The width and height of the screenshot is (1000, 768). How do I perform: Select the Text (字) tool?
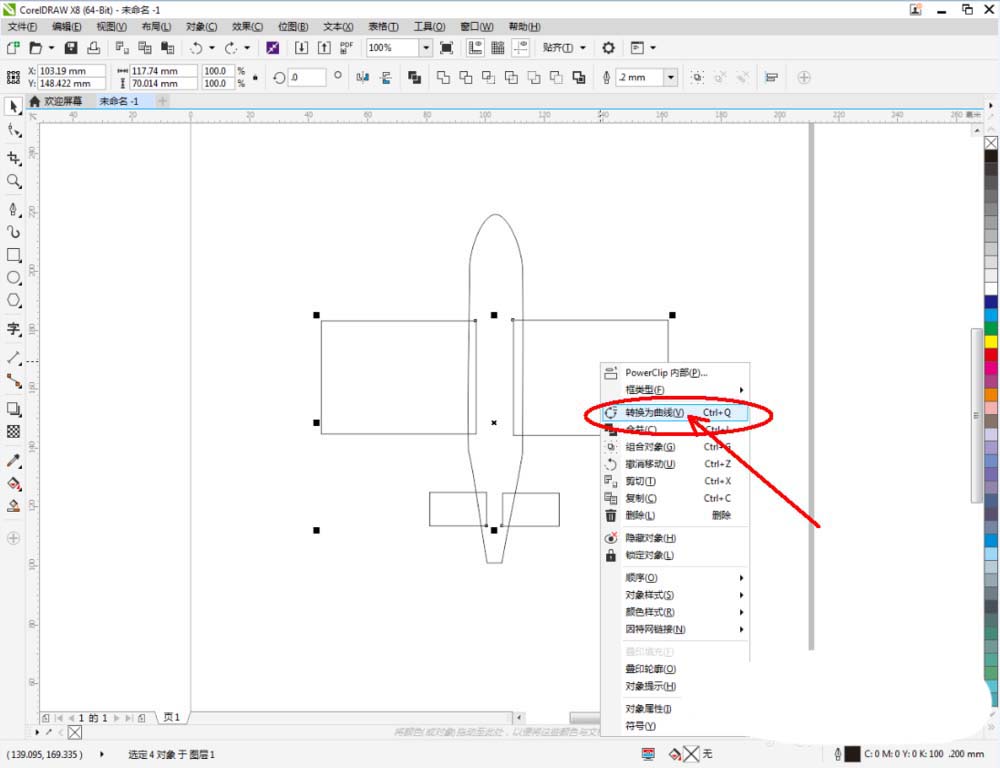(x=13, y=329)
